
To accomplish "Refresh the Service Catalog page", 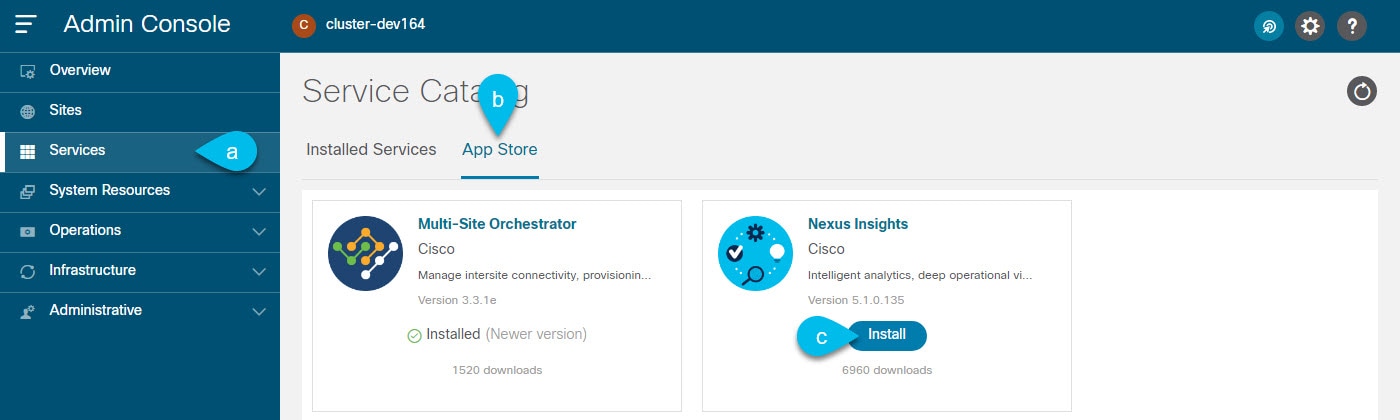I will pos(1362,93).
